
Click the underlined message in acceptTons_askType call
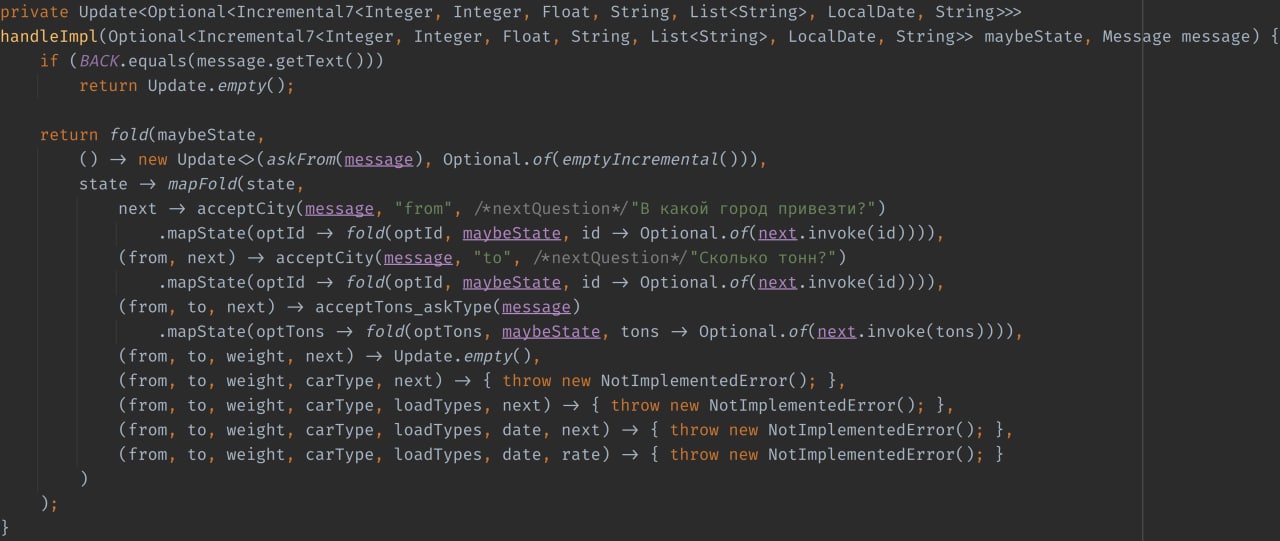(536, 306)
